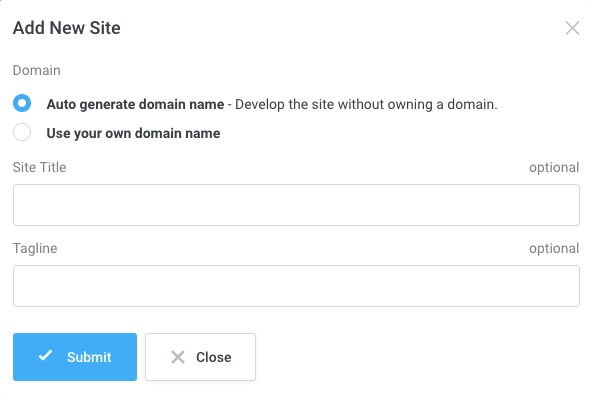The height and width of the screenshot is (394, 592).
Task: Click the 'Add New Site' dialog heading
Action: 67,28
